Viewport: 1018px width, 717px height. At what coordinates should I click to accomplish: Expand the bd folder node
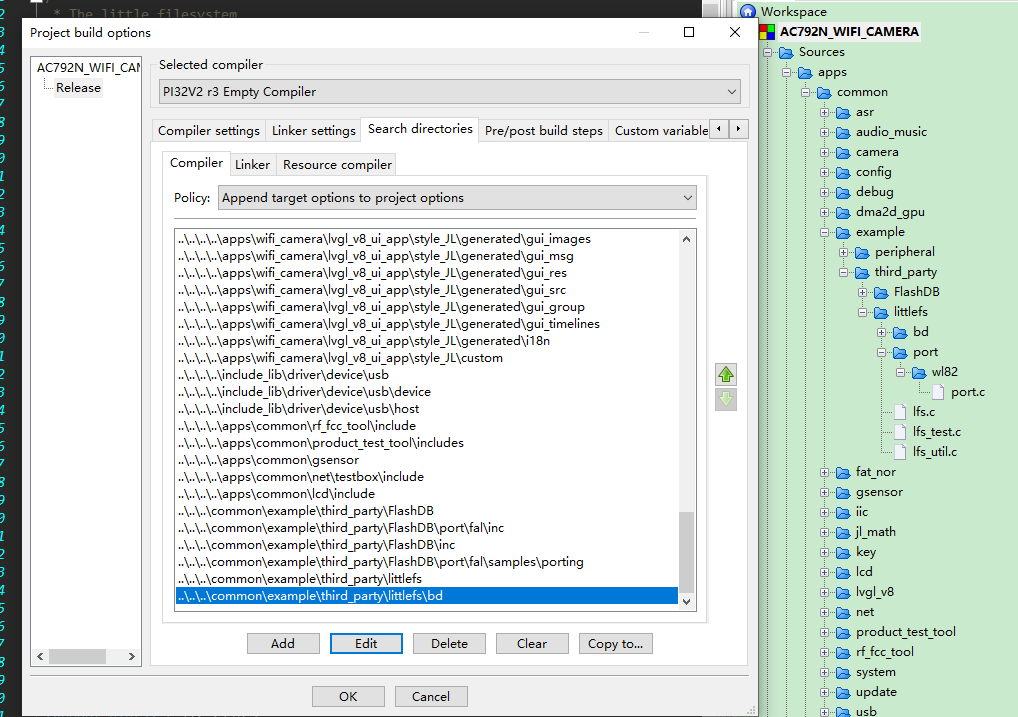881,333
